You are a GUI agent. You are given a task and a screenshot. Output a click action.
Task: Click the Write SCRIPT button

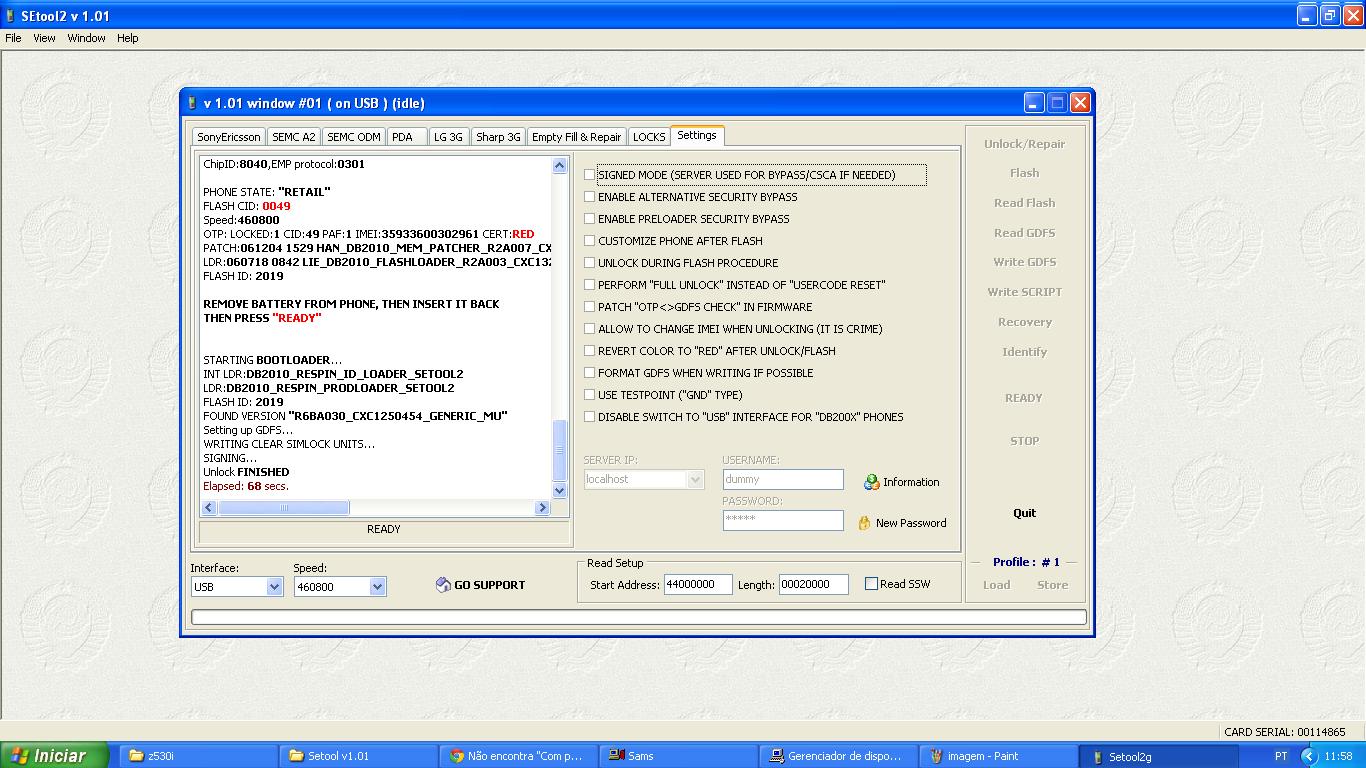[x=1024, y=292]
